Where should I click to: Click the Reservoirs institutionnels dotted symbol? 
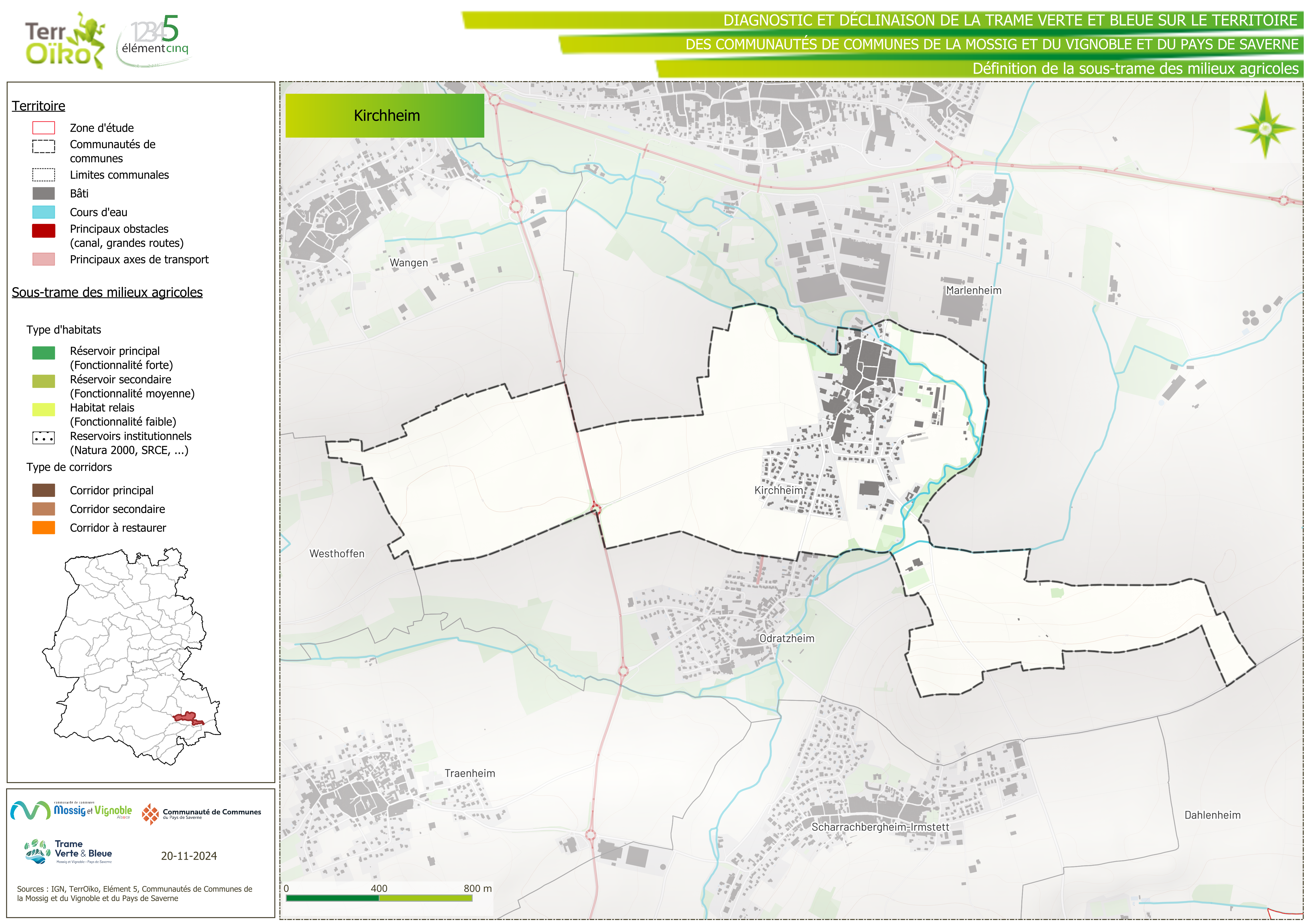pos(43,438)
